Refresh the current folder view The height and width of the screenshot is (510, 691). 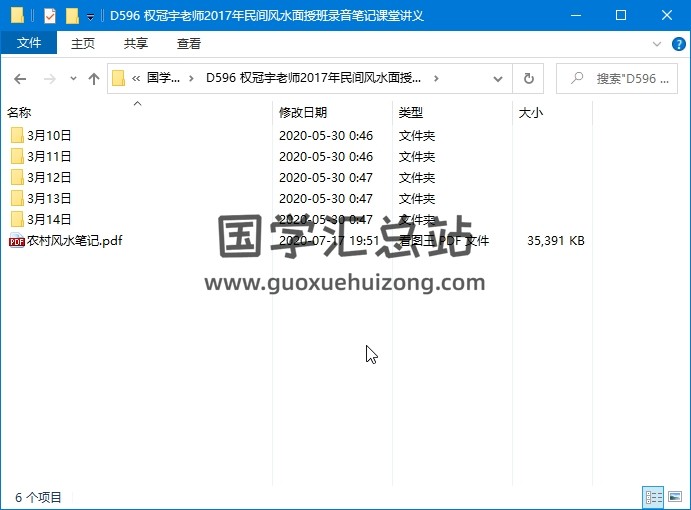click(528, 78)
